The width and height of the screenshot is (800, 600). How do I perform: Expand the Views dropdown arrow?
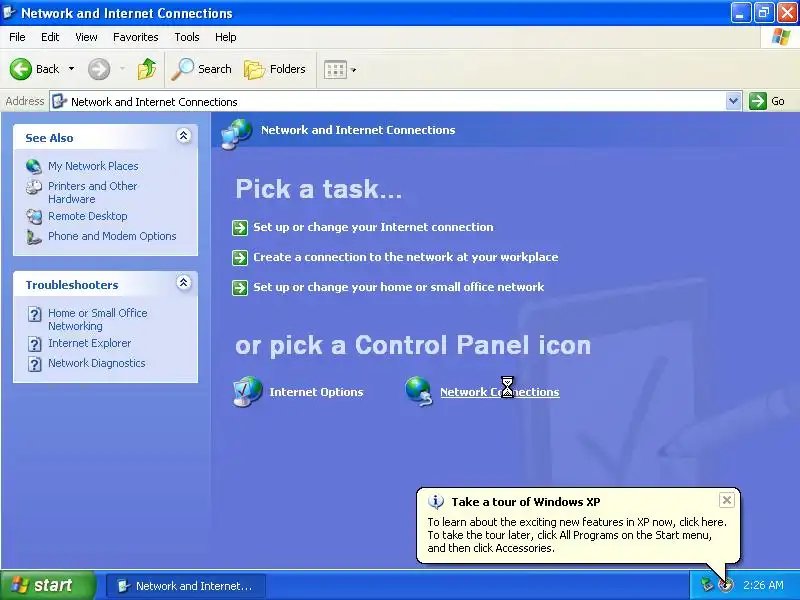tap(354, 69)
